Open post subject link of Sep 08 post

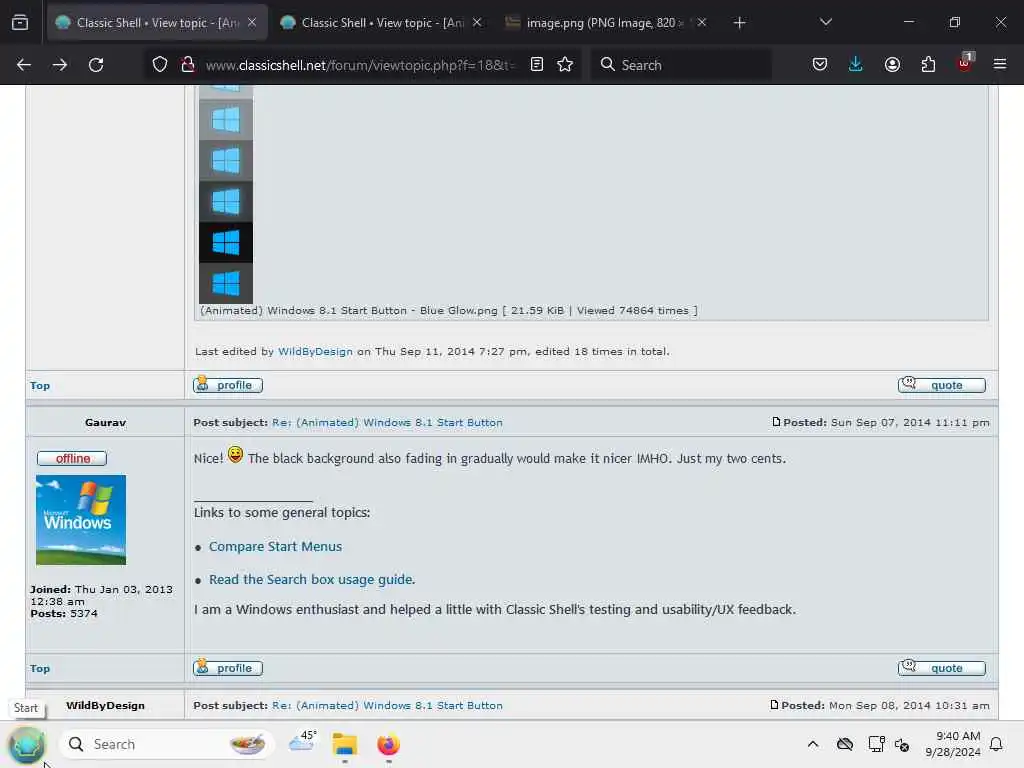point(387,705)
